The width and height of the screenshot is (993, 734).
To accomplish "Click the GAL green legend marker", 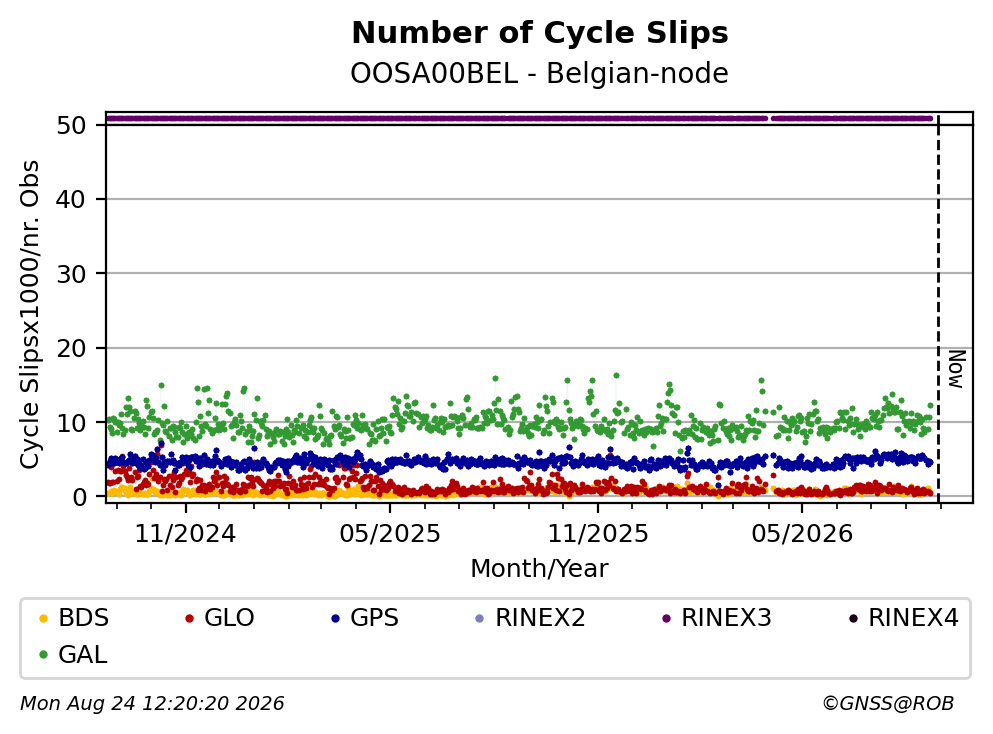I will pos(43,655).
